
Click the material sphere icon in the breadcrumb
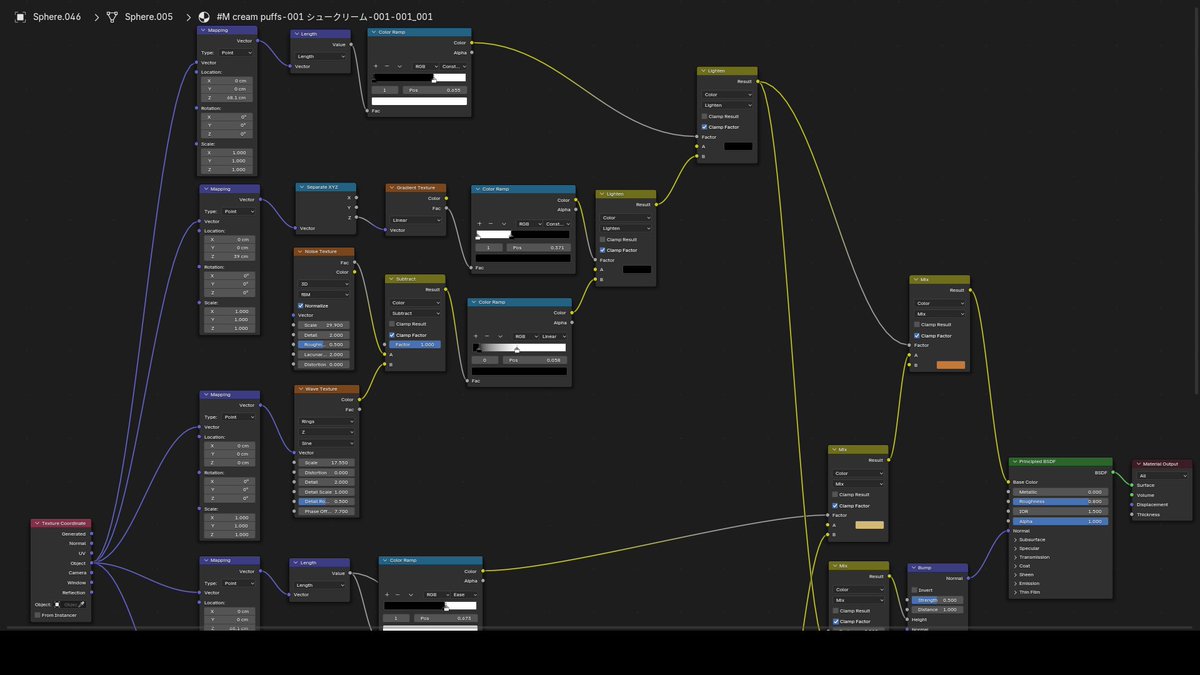click(x=204, y=17)
